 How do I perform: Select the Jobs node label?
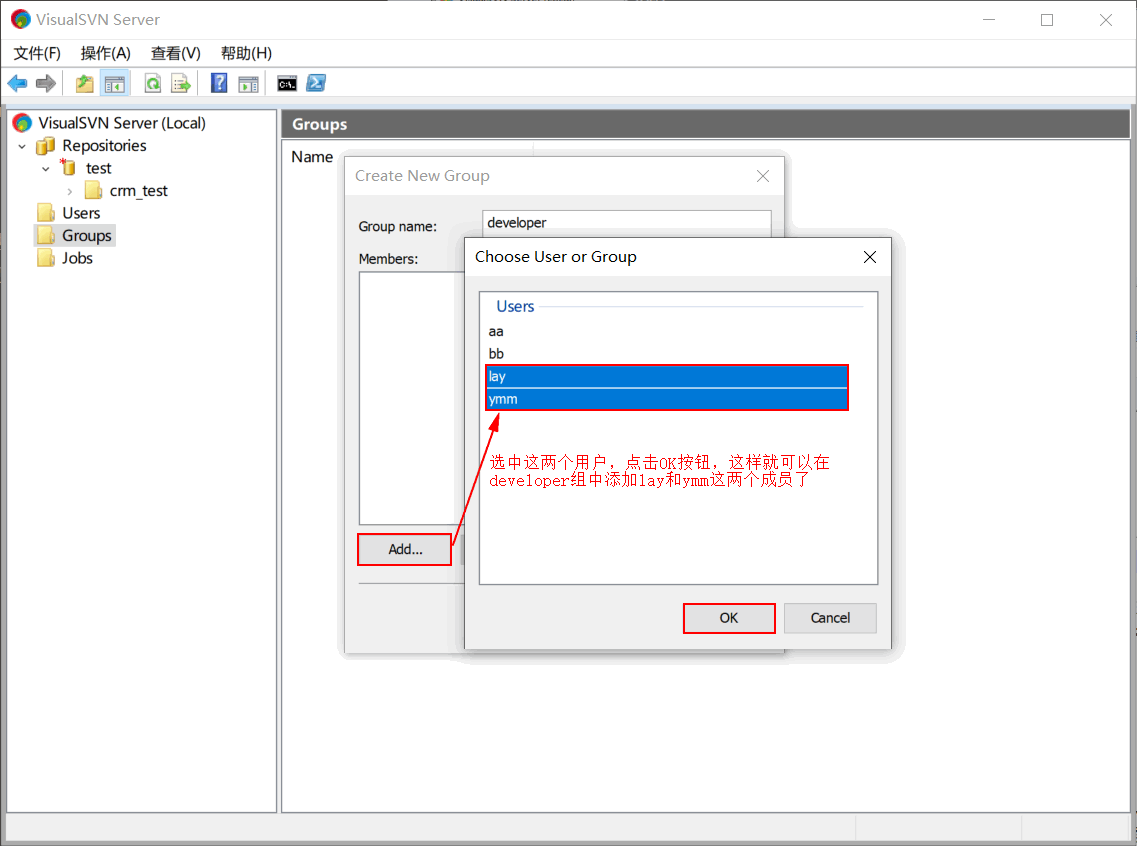click(x=78, y=258)
